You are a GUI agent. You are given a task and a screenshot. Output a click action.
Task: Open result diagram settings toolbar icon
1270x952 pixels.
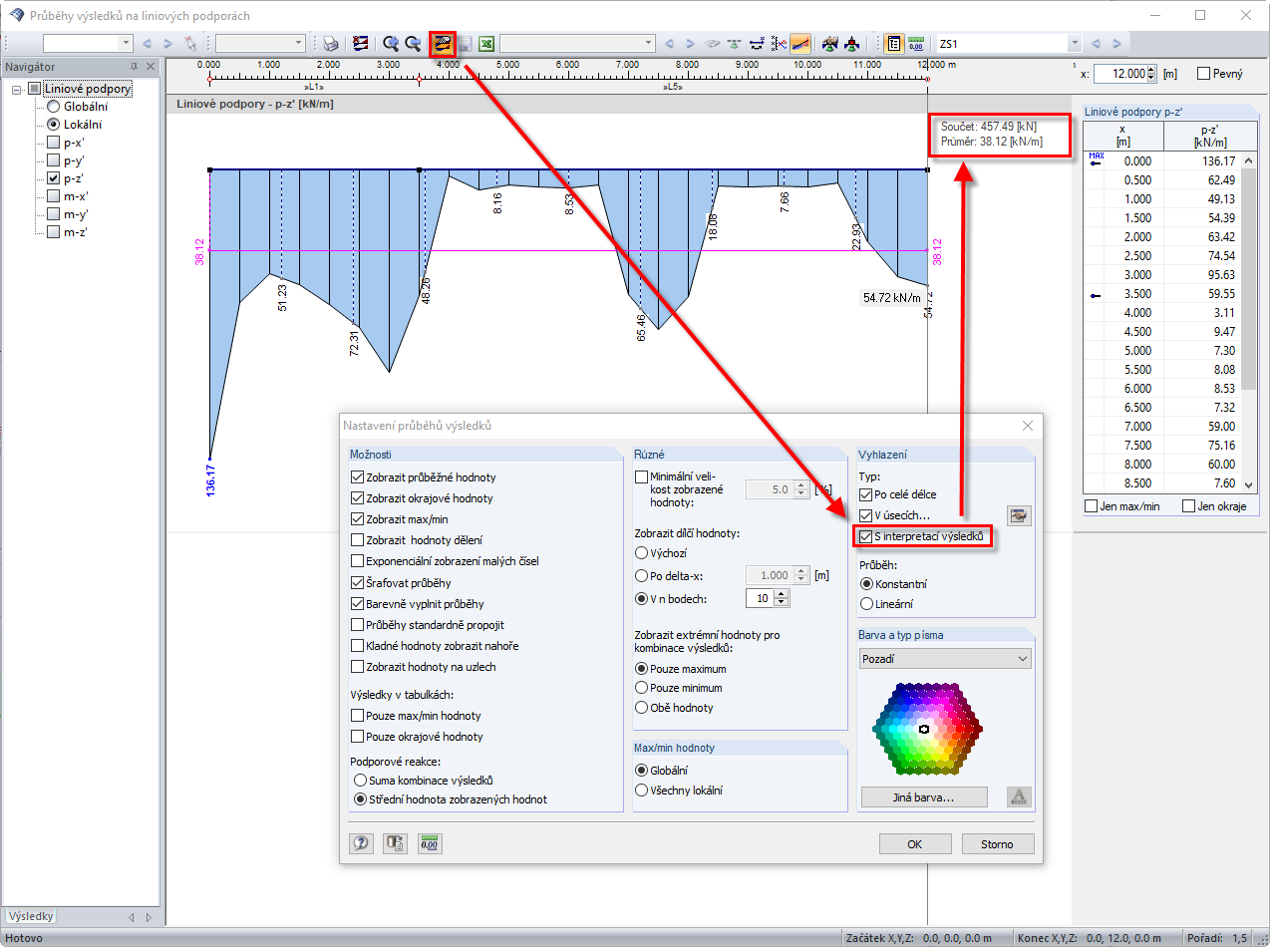coord(443,44)
